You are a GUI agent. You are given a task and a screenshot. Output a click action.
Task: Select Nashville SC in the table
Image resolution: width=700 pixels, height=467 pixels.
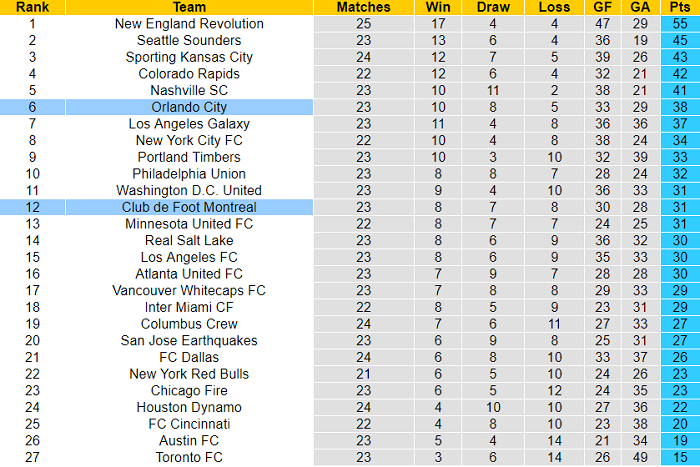[x=189, y=90]
